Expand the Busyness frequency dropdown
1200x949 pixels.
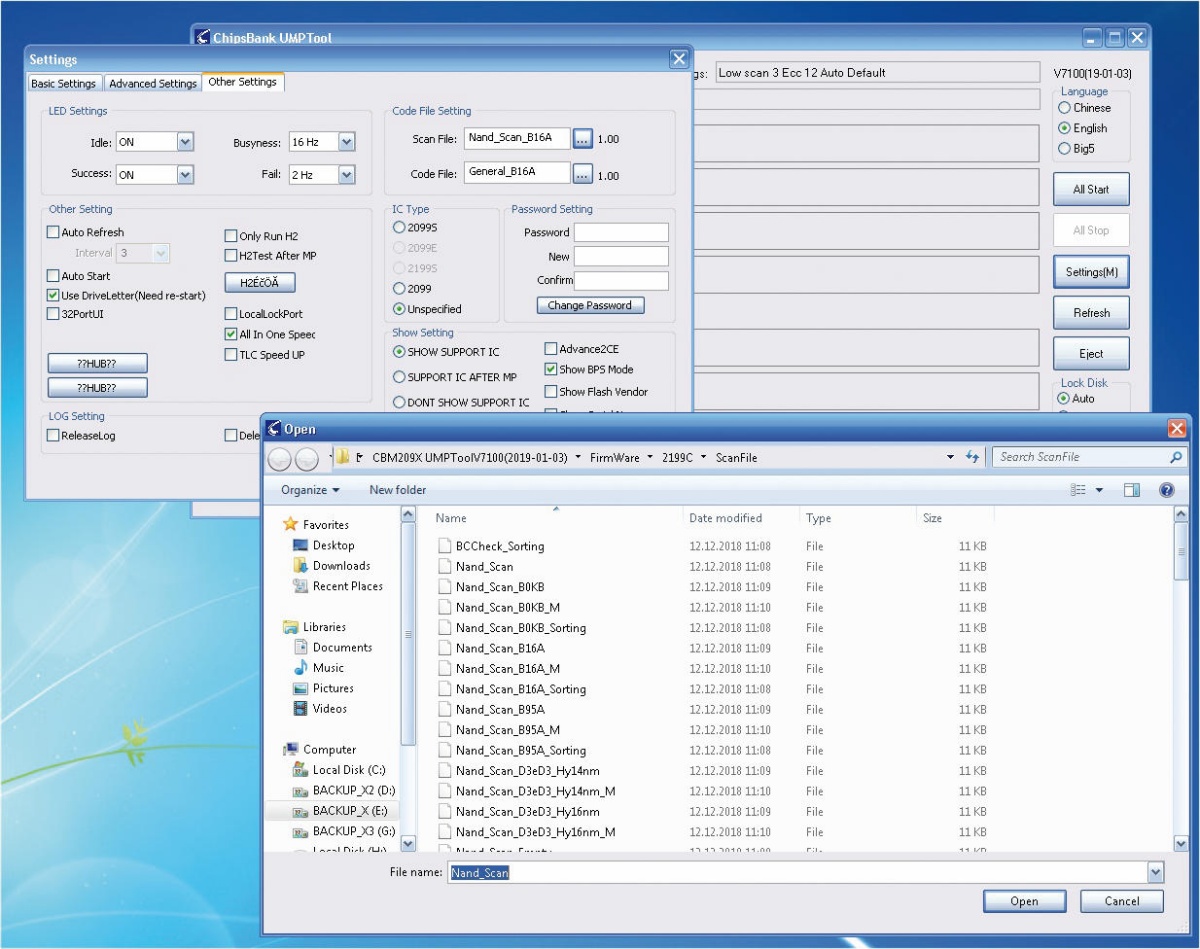pos(347,142)
